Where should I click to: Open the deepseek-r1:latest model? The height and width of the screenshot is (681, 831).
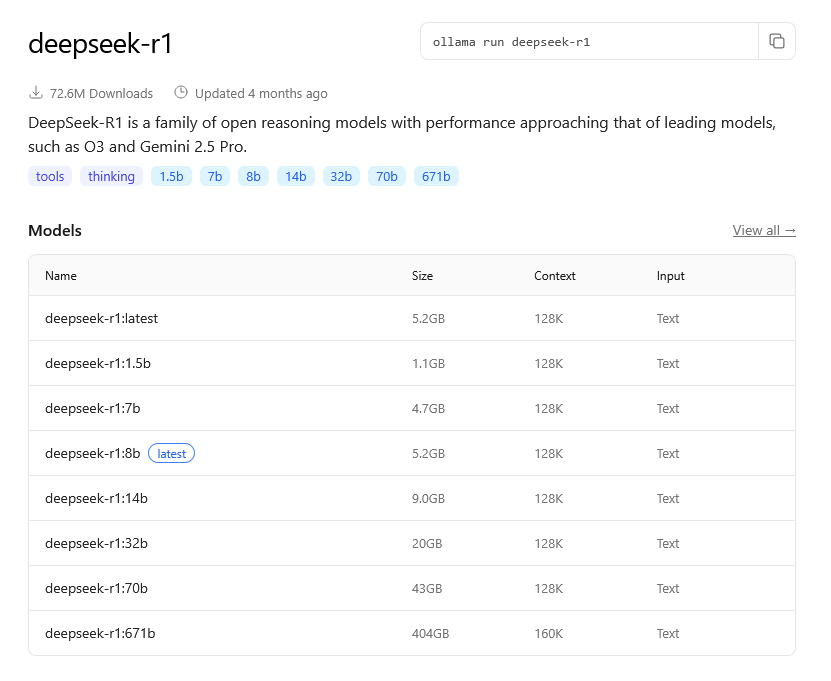pyautogui.click(x=101, y=318)
